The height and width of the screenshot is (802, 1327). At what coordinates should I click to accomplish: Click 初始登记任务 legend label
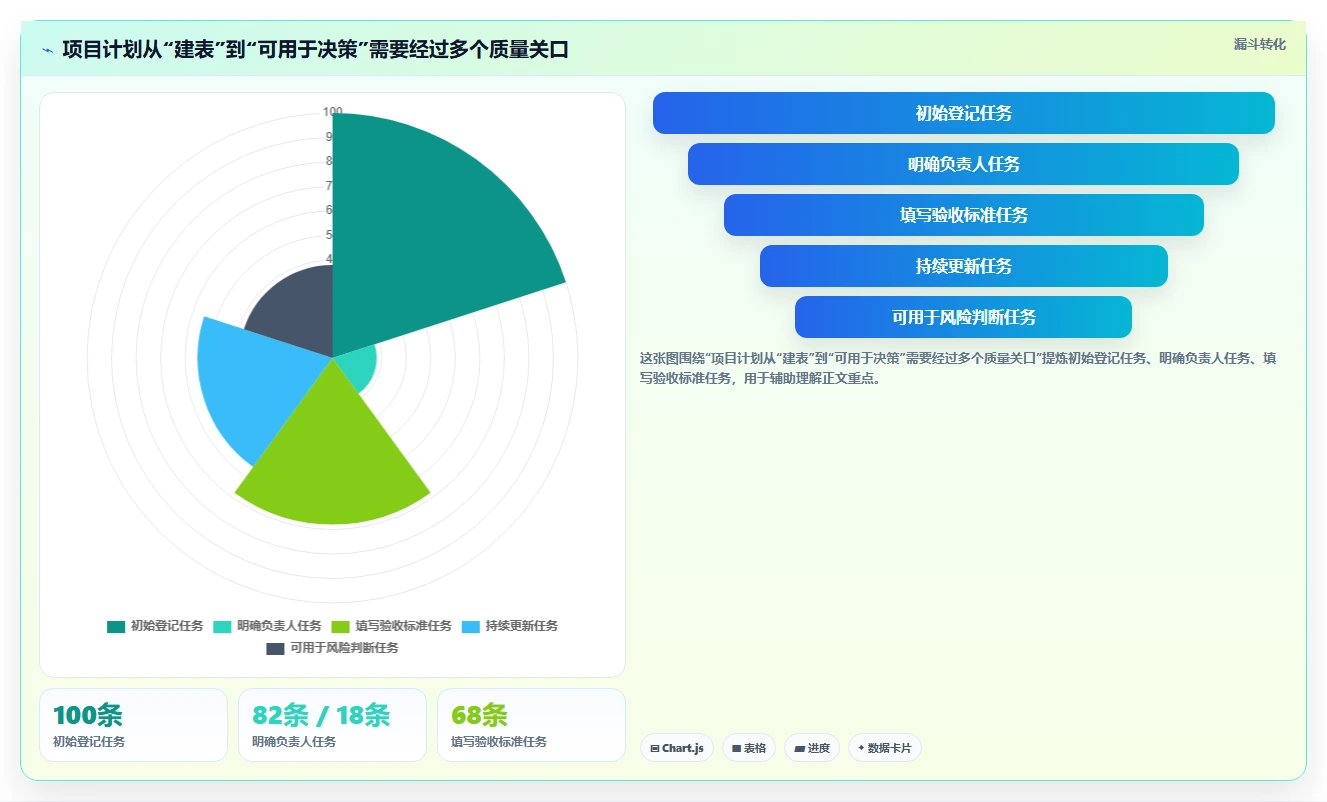coord(167,626)
